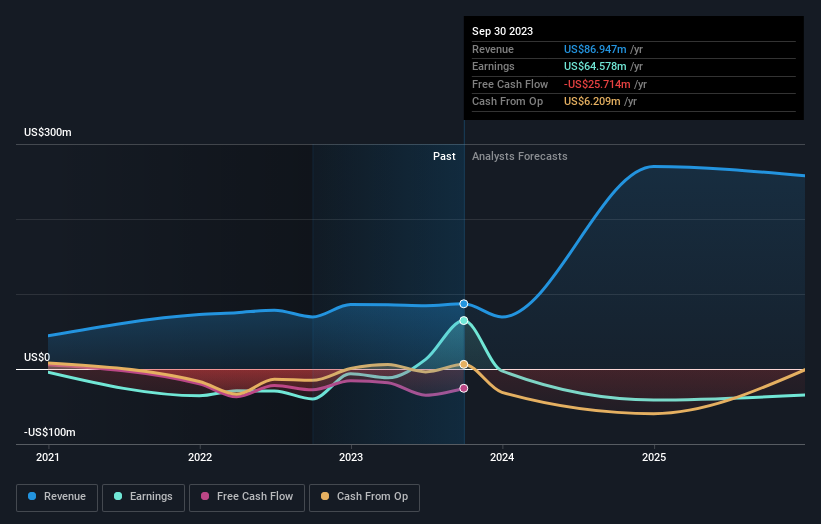Click the US$86.947m revenue value
Image resolution: width=821 pixels, height=524 pixels.
click(x=595, y=49)
